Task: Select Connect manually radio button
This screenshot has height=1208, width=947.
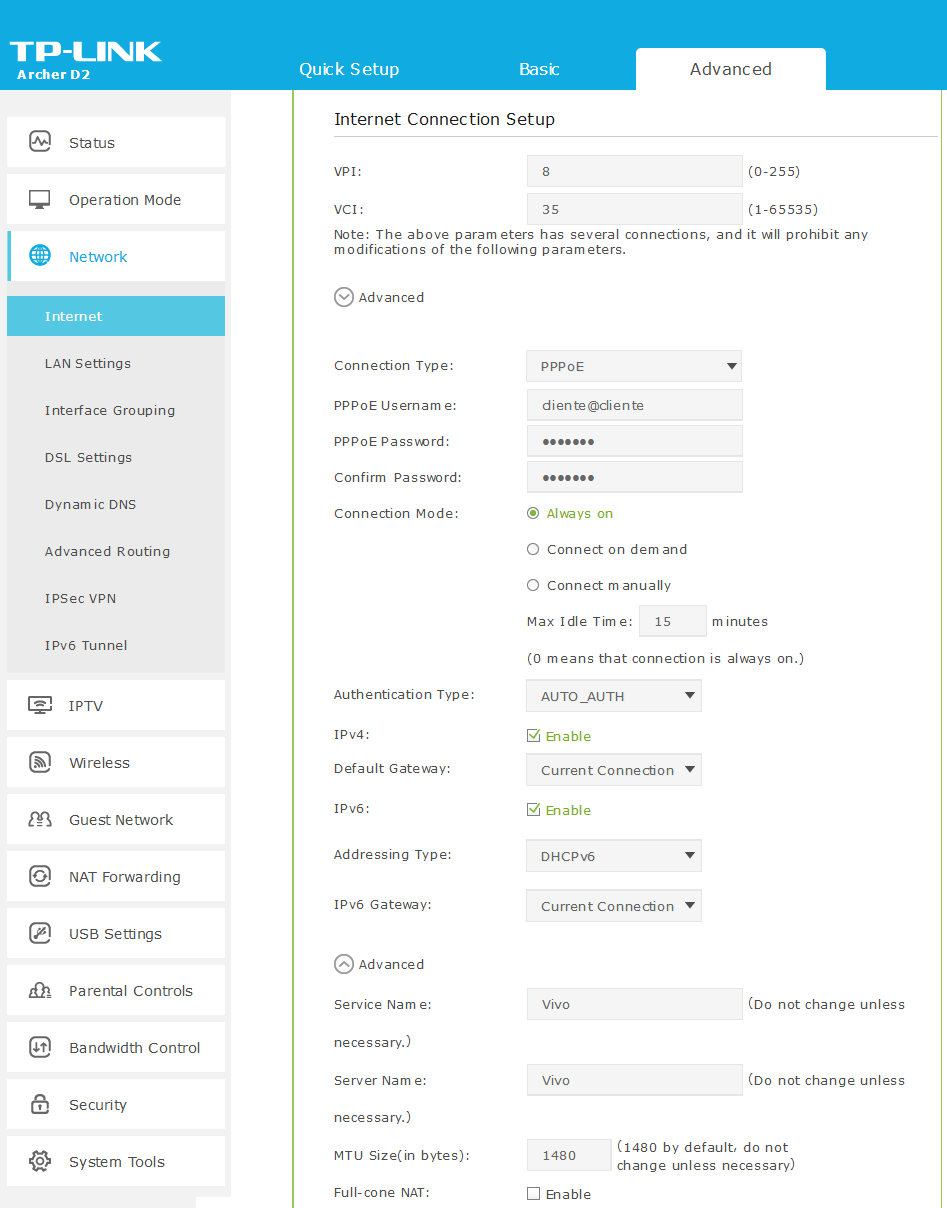Action: pos(533,585)
